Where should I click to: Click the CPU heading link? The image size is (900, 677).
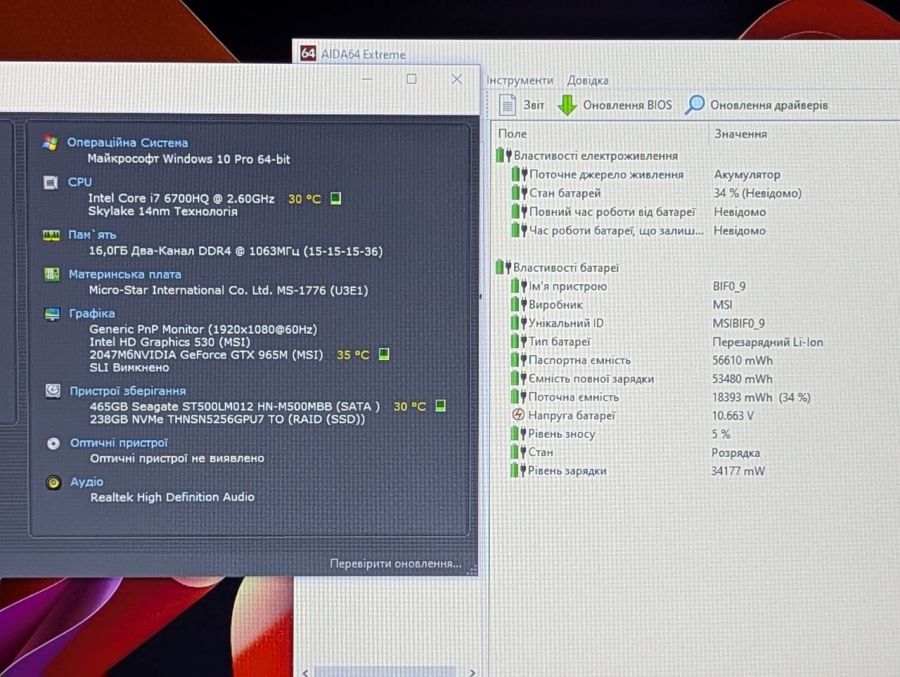tap(79, 182)
